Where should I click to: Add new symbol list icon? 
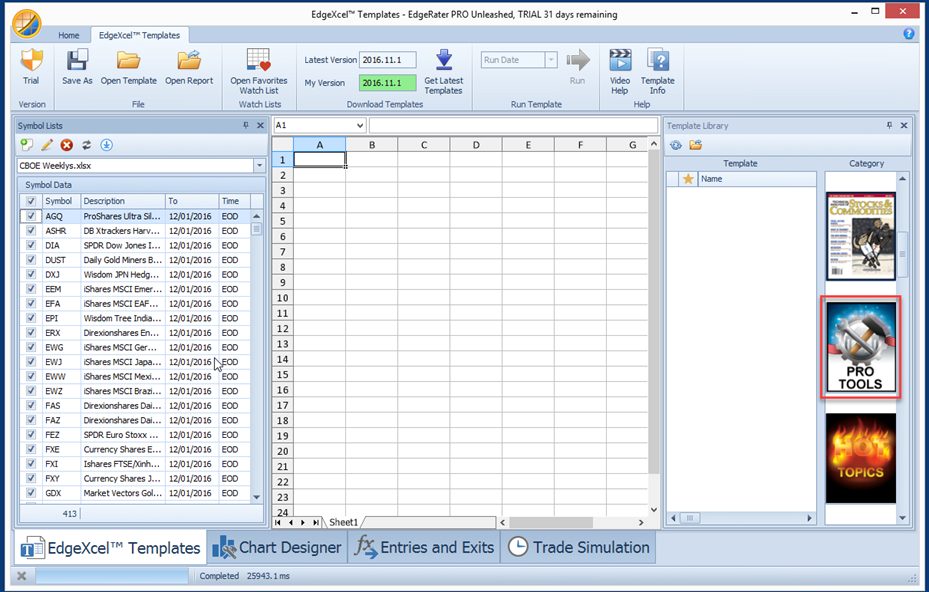[27, 145]
